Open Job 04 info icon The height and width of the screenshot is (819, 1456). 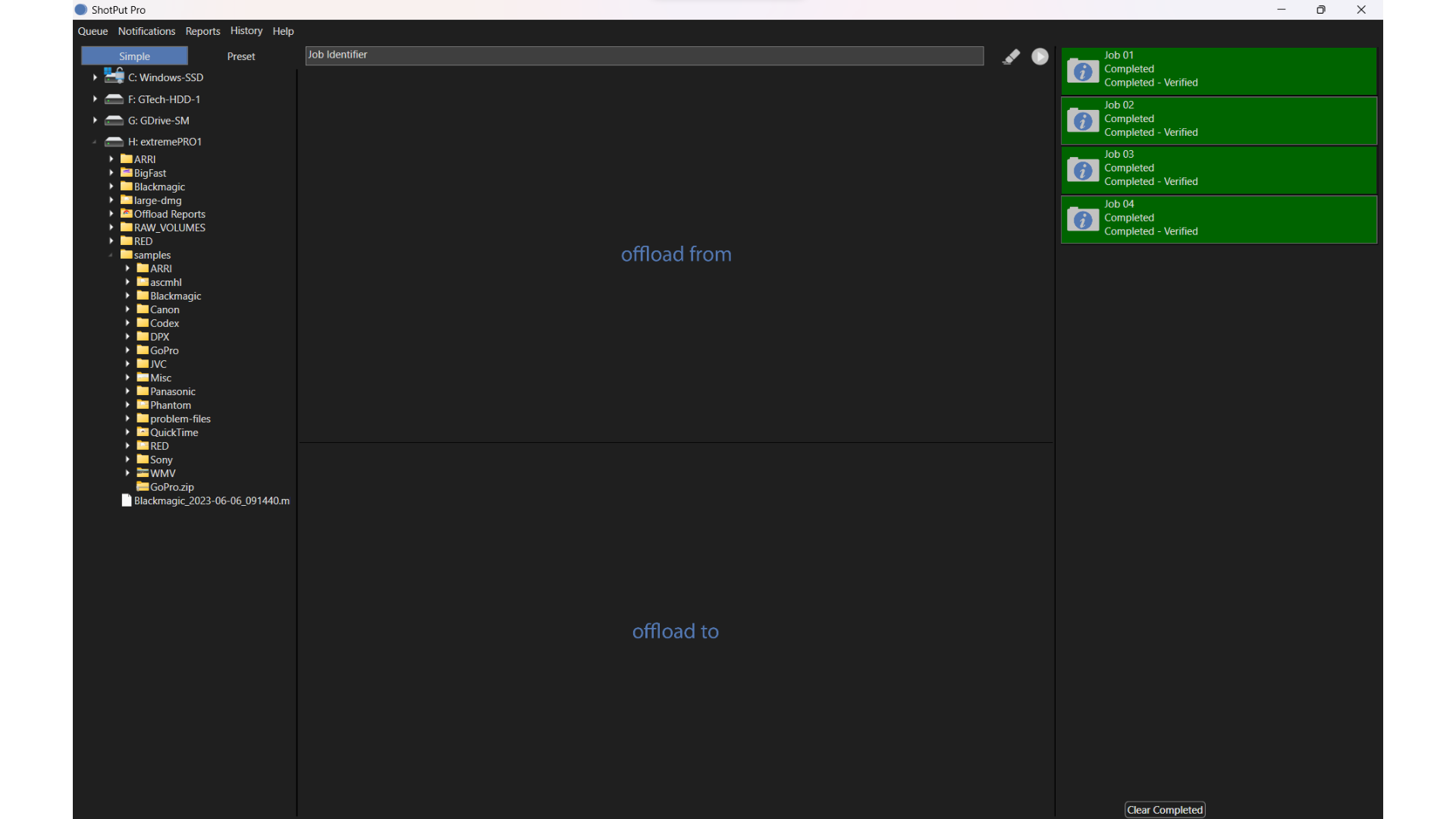tap(1083, 220)
